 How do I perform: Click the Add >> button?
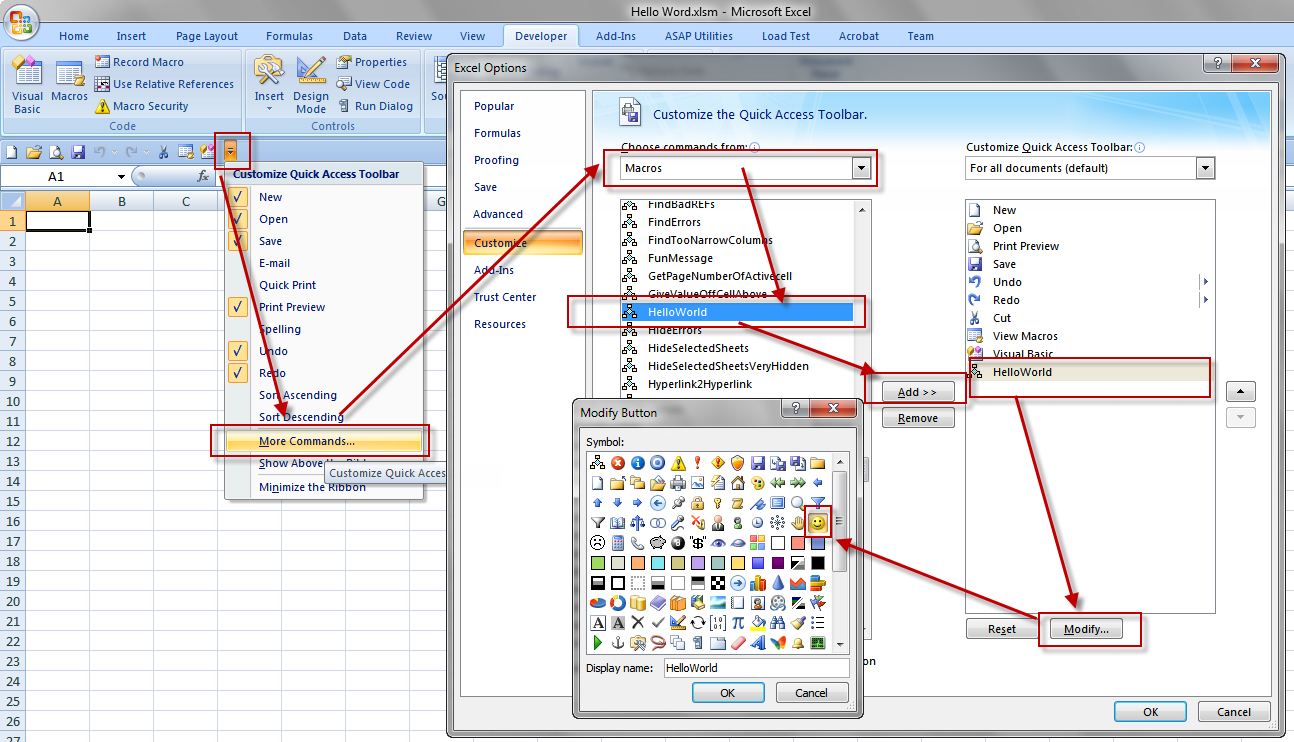tap(917, 392)
